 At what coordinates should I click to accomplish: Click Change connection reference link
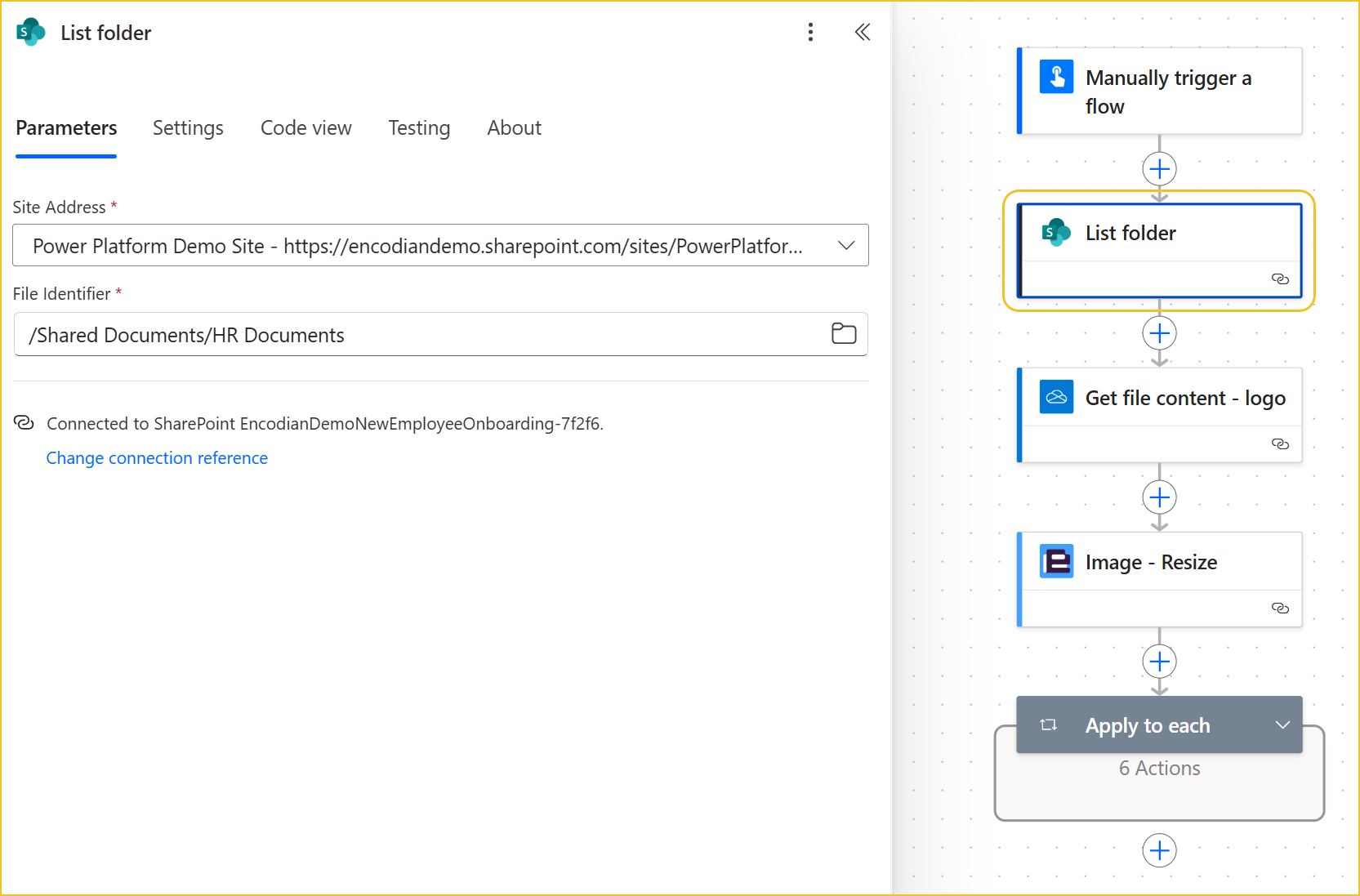click(x=157, y=458)
